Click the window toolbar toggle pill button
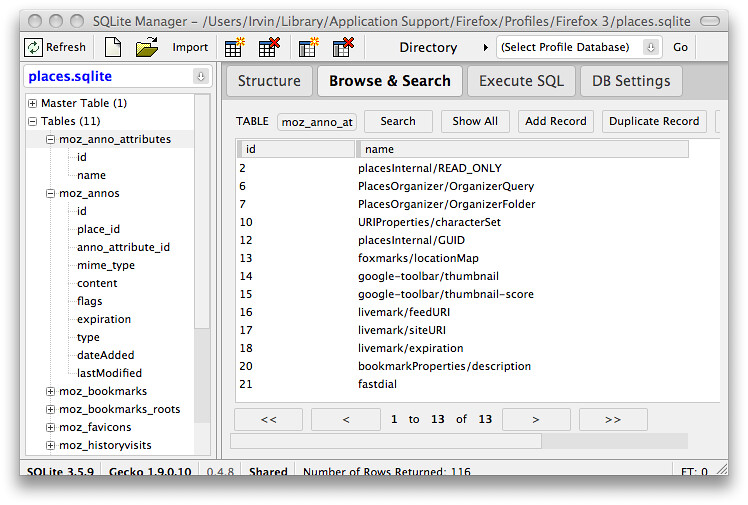The image size is (748, 505). coord(710,21)
